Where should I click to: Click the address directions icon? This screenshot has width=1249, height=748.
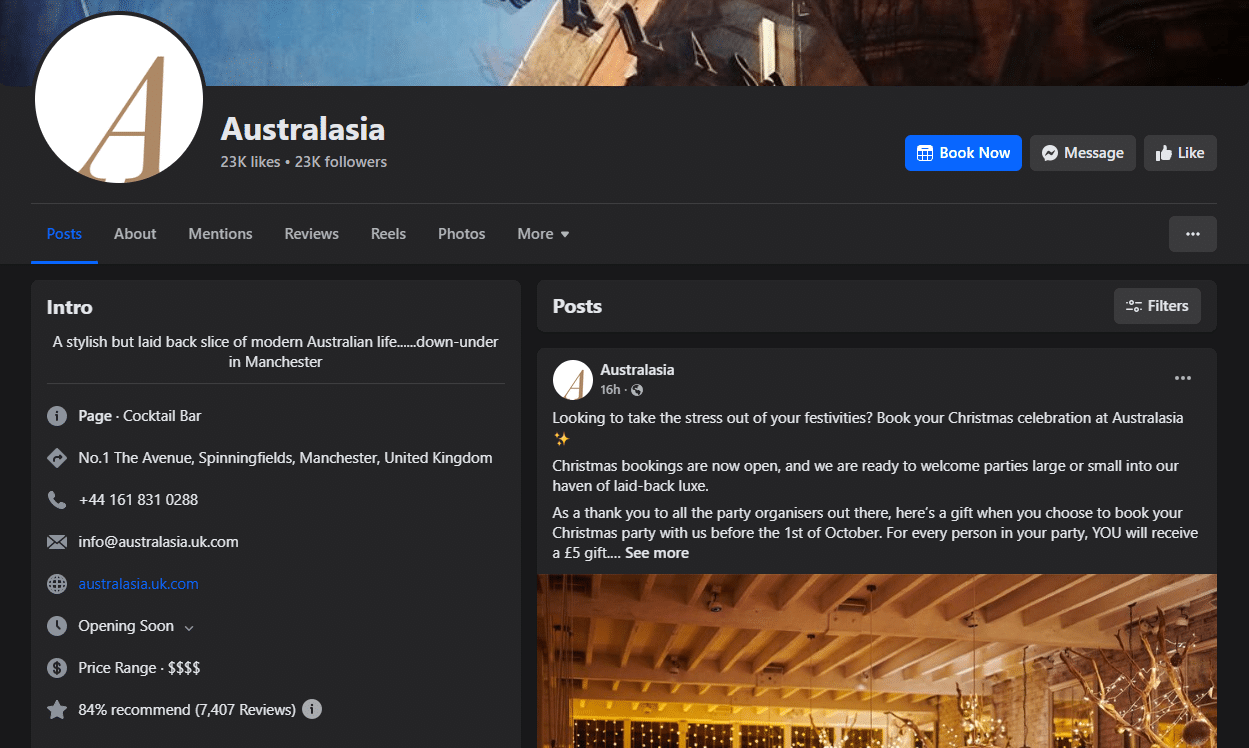pos(57,458)
